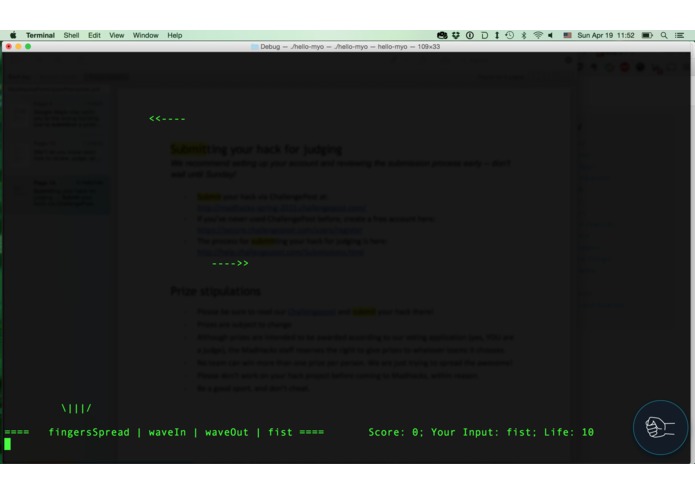Open the Bluetooth status menu

[524, 35]
